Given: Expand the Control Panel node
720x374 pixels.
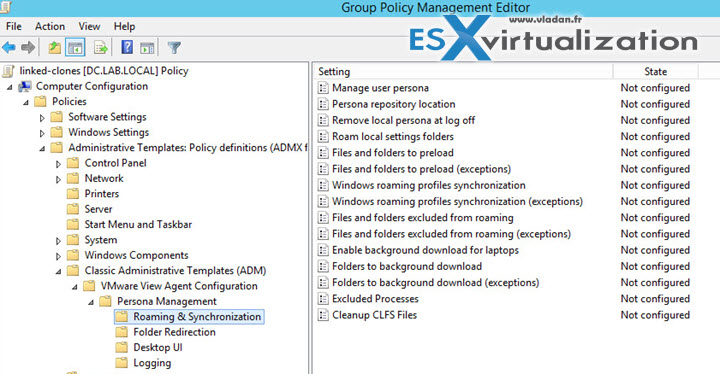Looking at the screenshot, I should pos(58,164).
